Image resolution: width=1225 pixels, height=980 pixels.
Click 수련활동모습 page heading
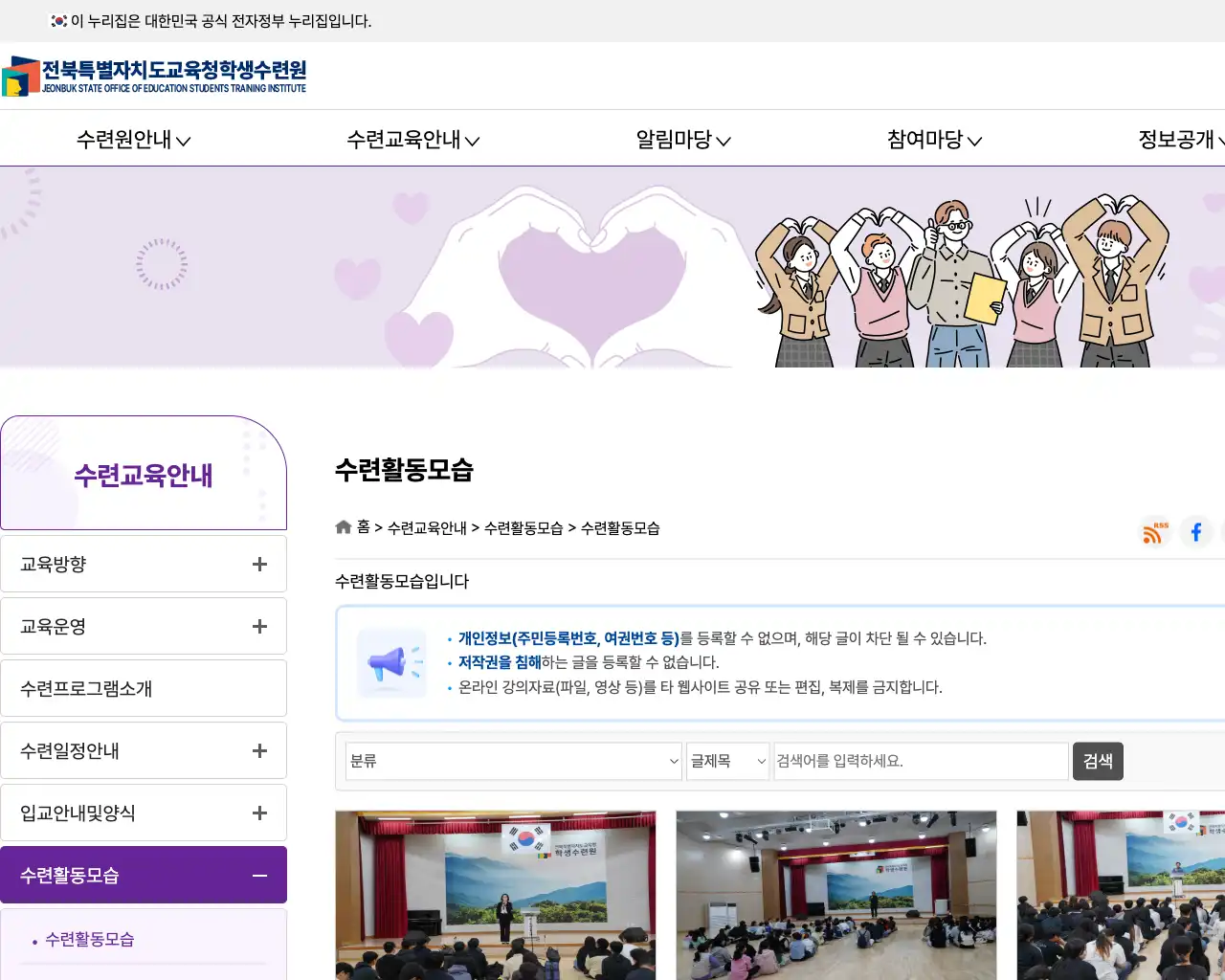404,470
